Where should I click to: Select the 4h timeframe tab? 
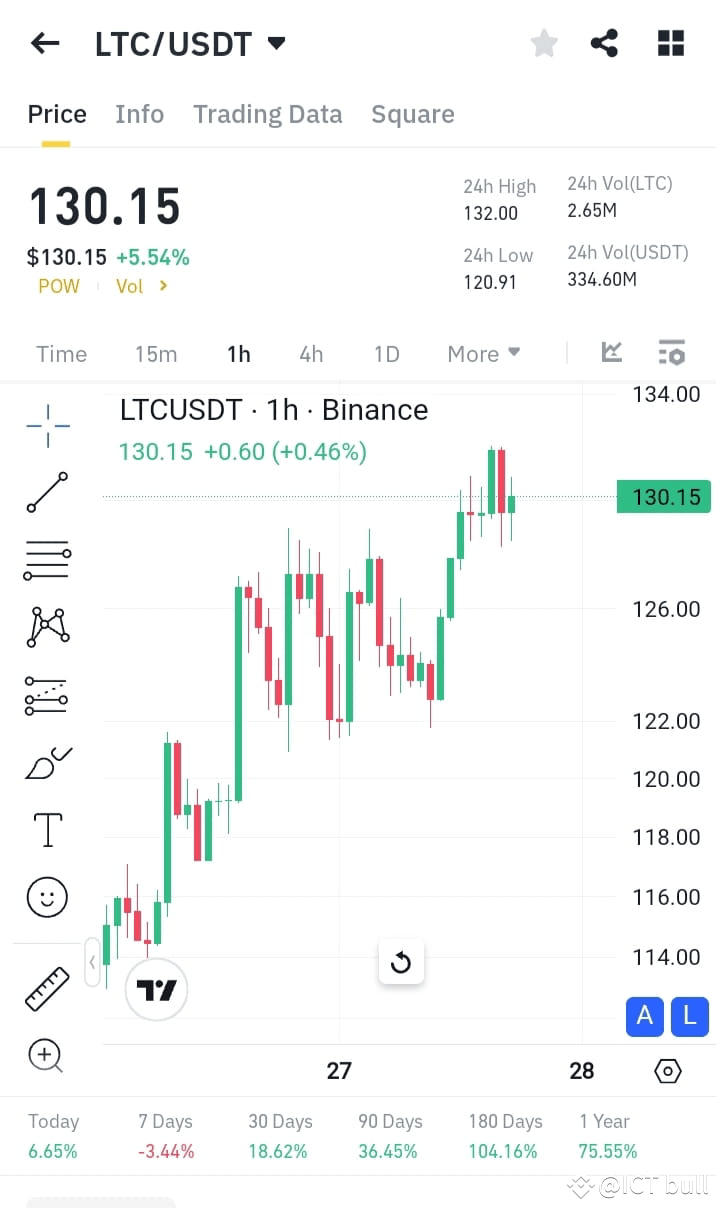(x=310, y=353)
